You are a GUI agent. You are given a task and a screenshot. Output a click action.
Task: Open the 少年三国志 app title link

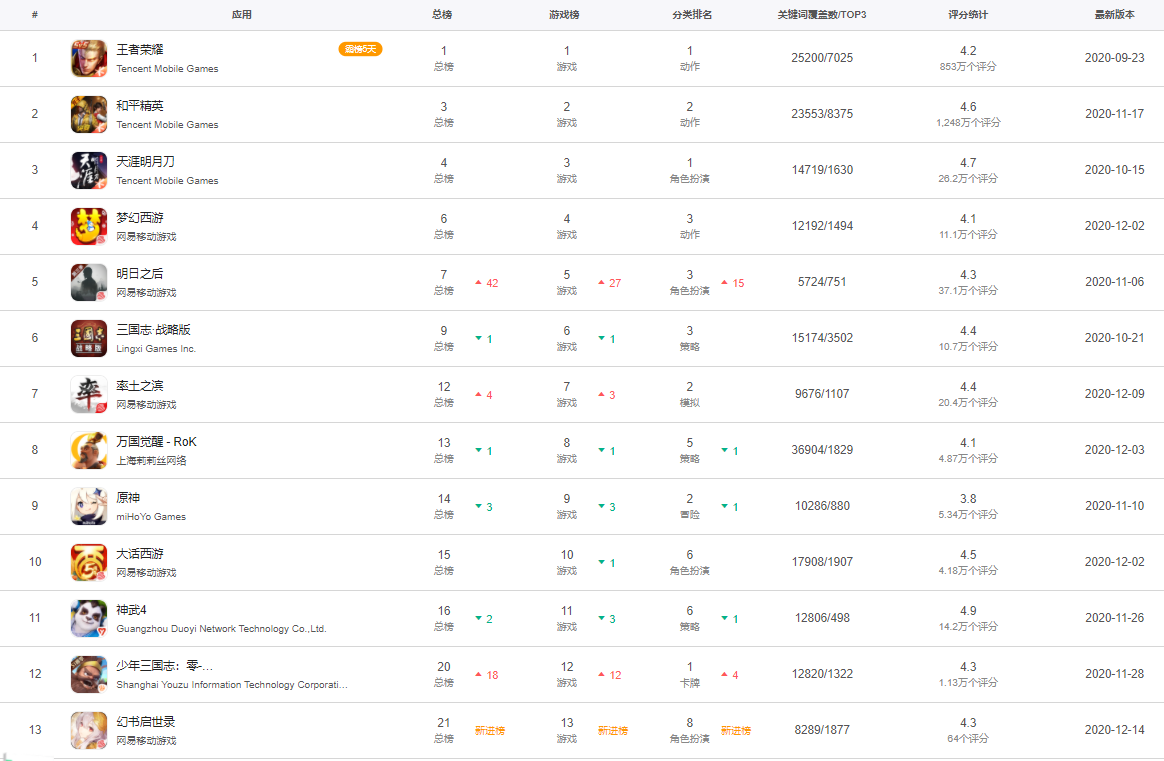tap(165, 666)
